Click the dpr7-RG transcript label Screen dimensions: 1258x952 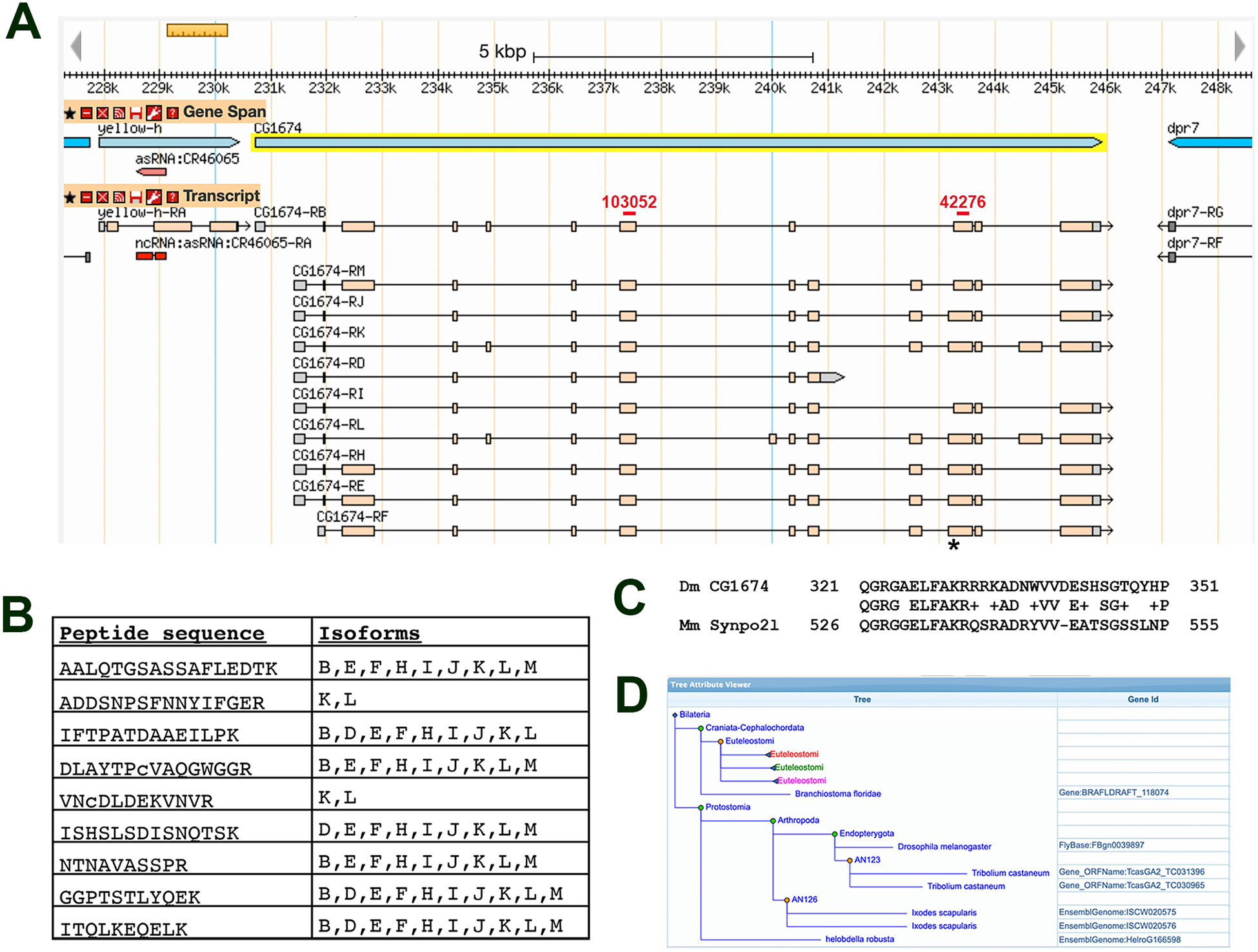tap(1195, 212)
